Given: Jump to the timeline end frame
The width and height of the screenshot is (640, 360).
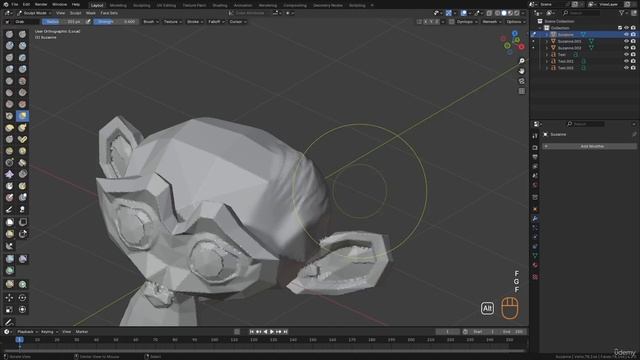Looking at the screenshot, I should point(286,332).
